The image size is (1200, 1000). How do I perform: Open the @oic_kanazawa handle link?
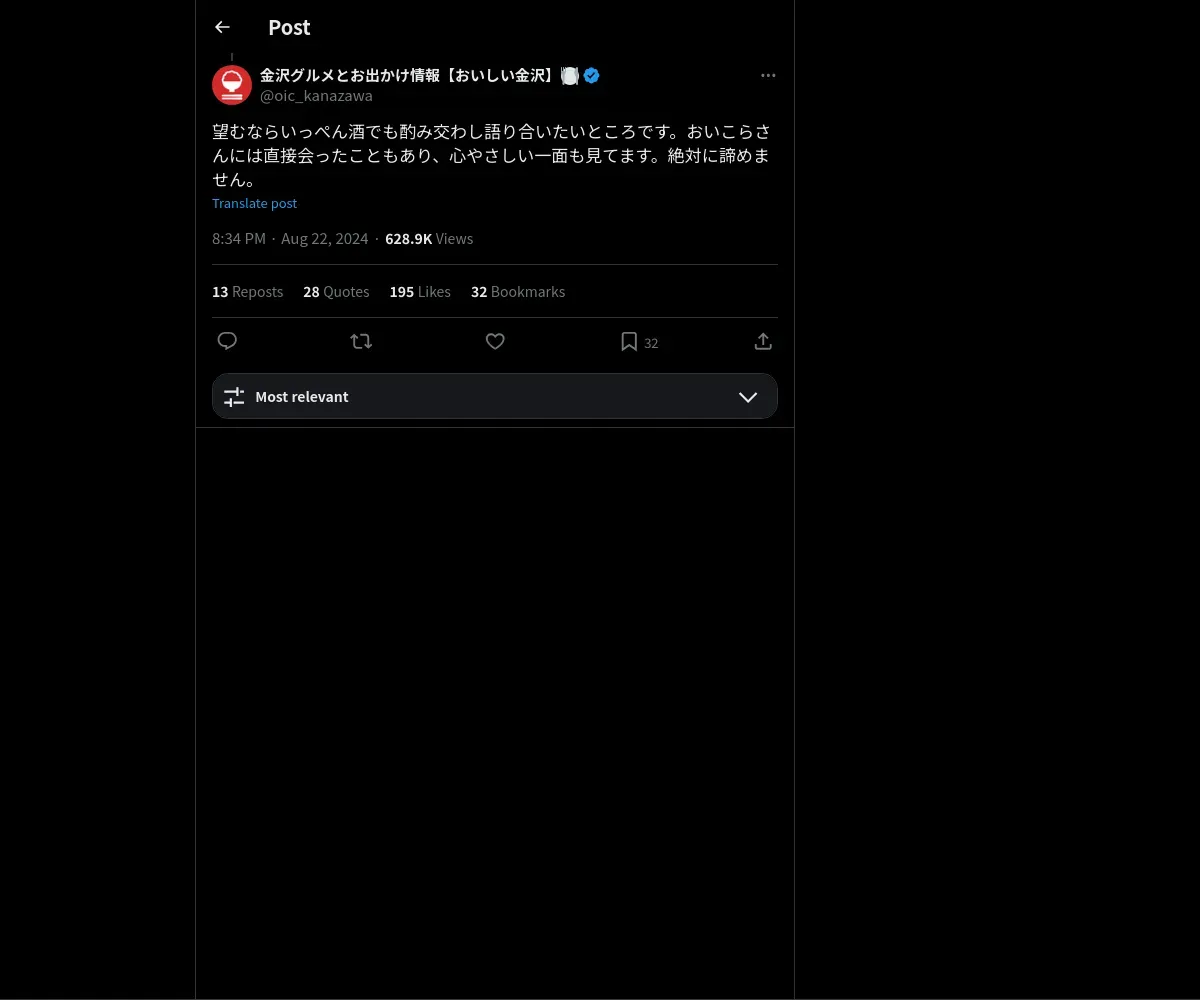tap(316, 96)
